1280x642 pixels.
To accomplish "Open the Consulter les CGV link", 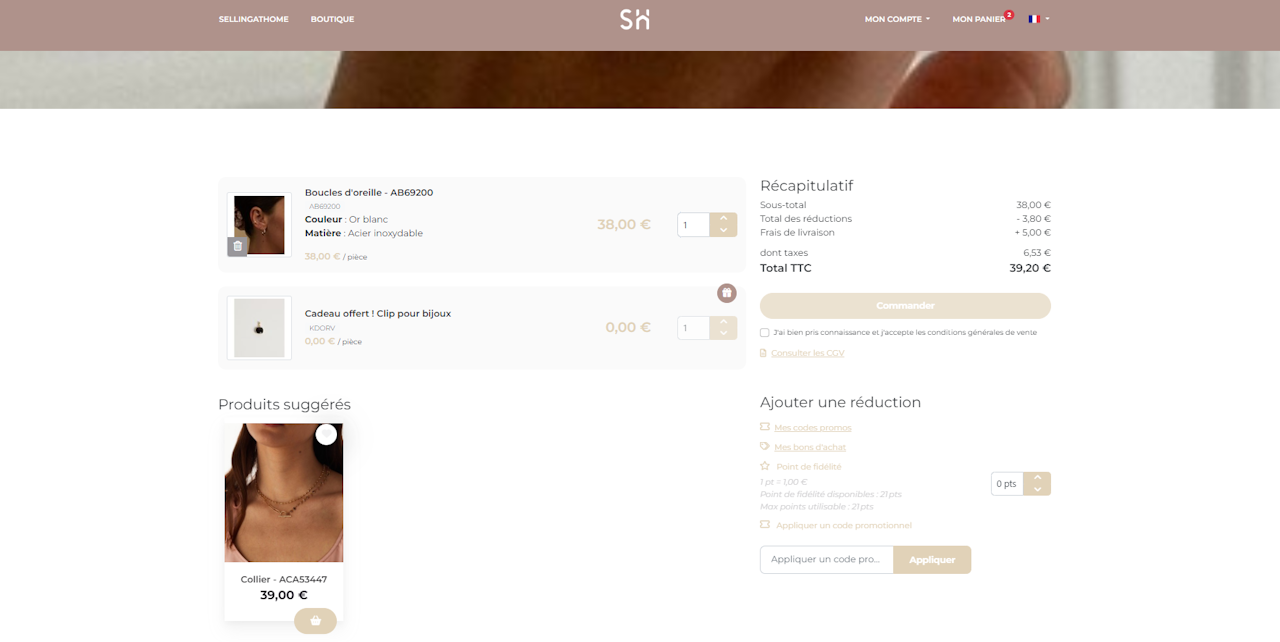I will coord(807,352).
